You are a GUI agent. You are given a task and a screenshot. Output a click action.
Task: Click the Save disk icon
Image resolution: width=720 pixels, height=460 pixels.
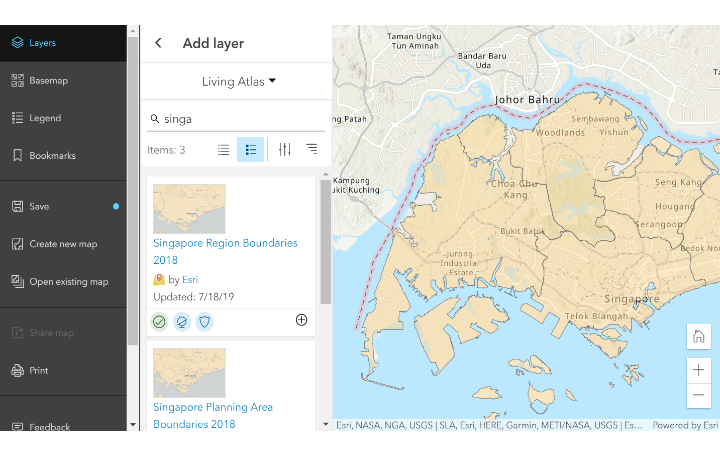(x=17, y=207)
